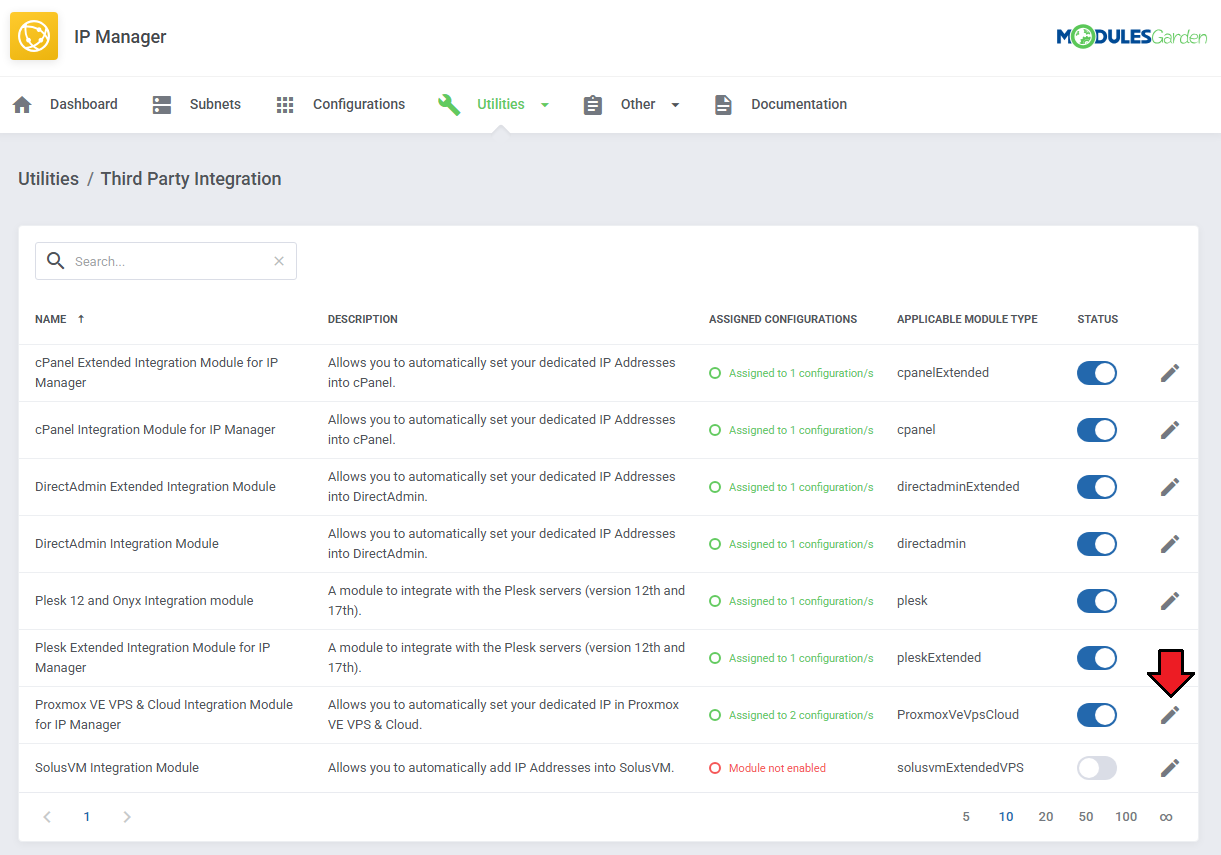Click the pencil edit icon for SolusVM Integration Module
Screen dimensions: 1221x855
pyautogui.click(x=1169, y=768)
